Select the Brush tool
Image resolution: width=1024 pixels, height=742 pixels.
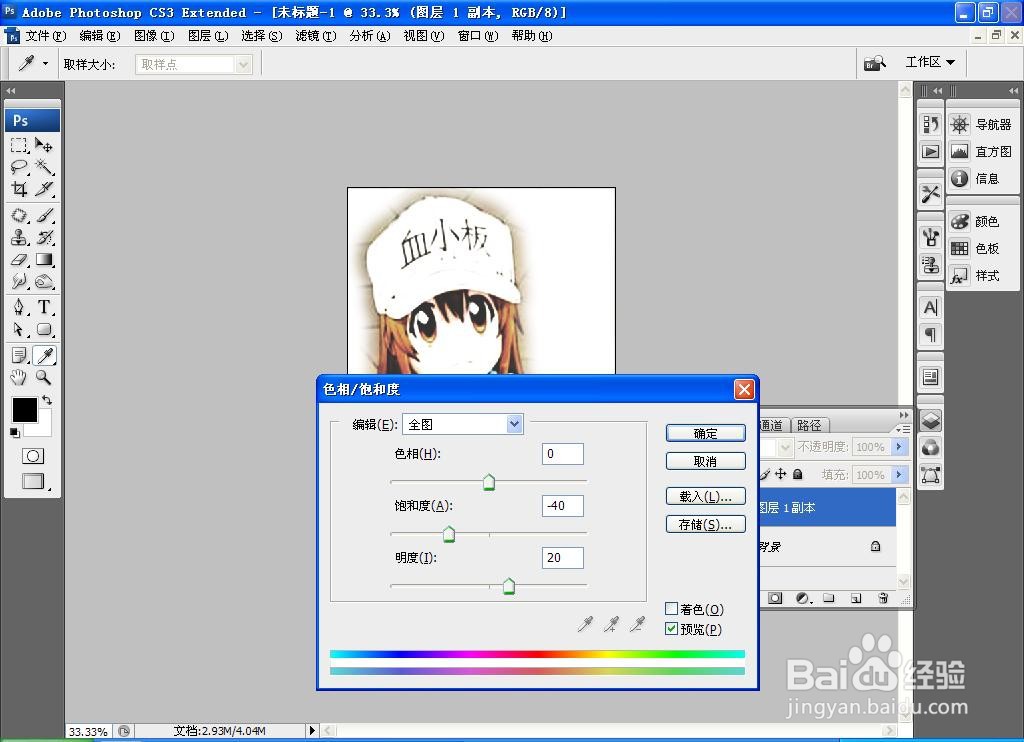(44, 215)
